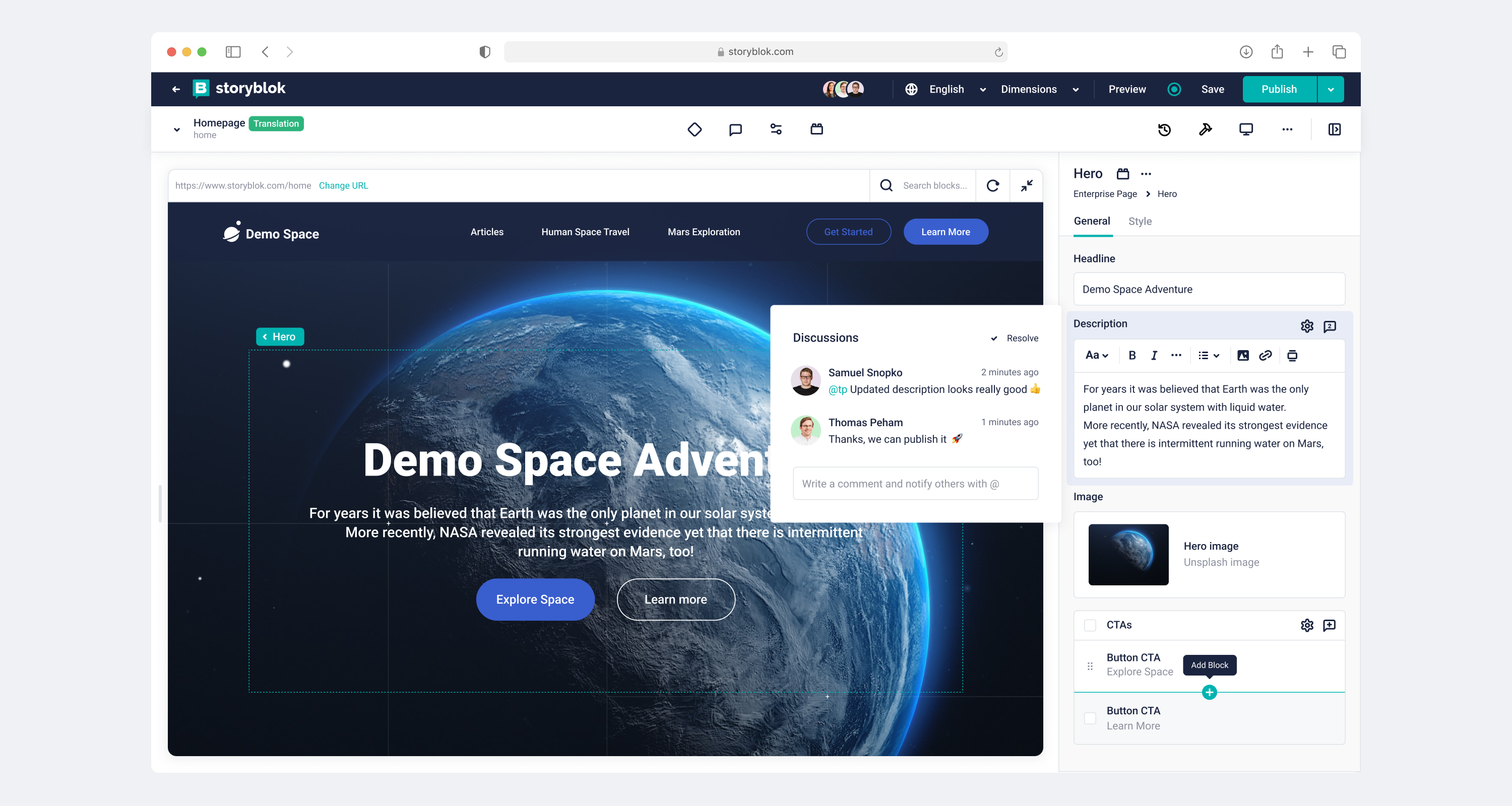Viewport: 1512px width, 806px height.
Task: Click the history clock icon
Action: (1165, 129)
